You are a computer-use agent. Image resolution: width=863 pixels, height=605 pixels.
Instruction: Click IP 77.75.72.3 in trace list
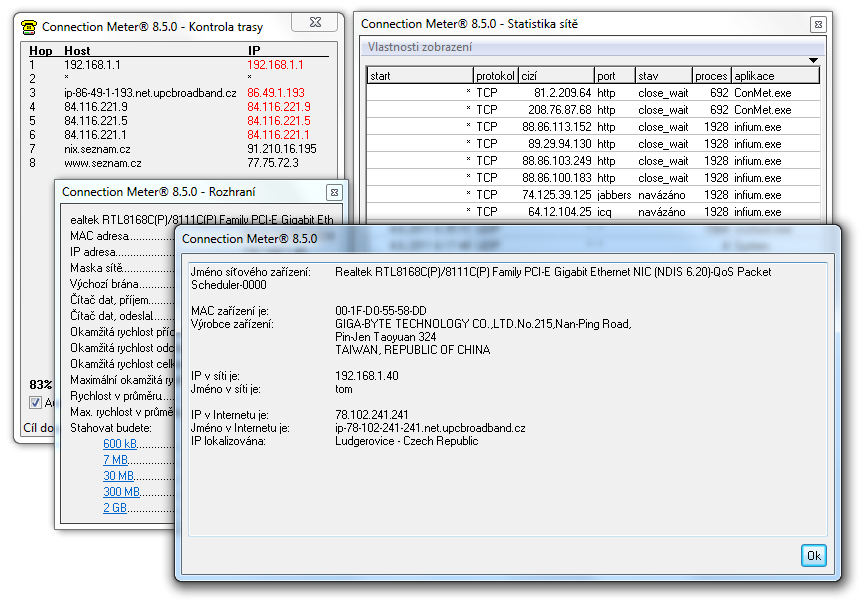273,163
